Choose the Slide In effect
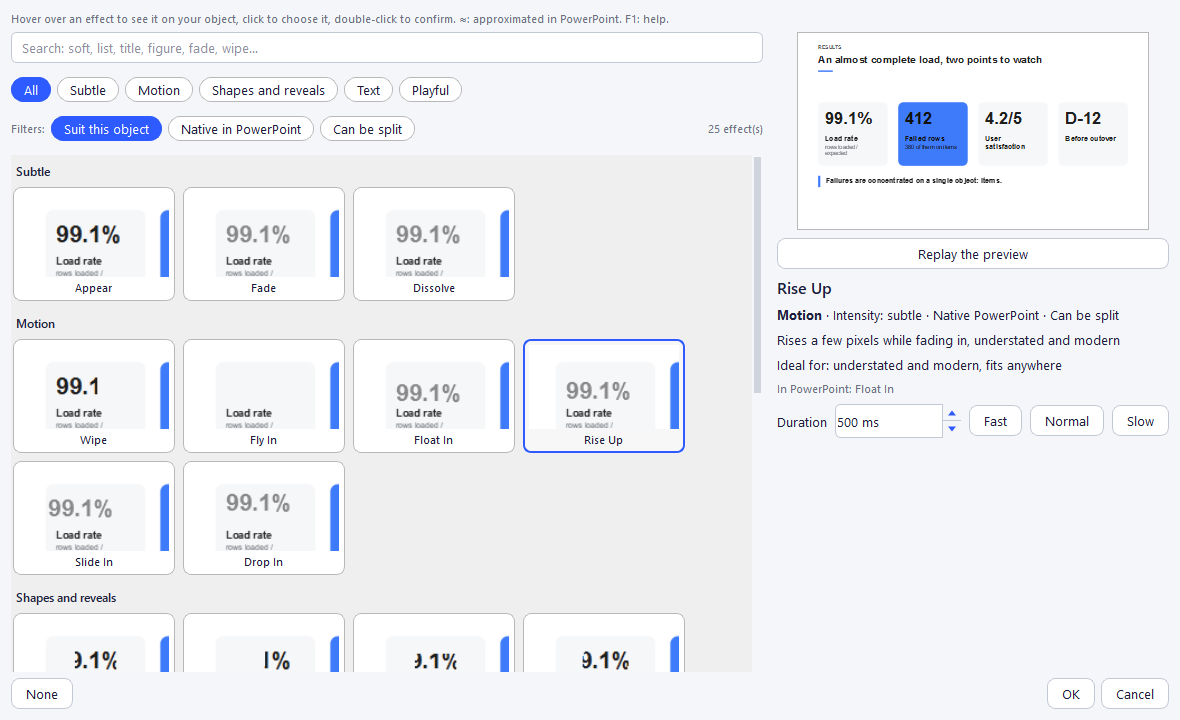The image size is (1180, 720). click(94, 518)
